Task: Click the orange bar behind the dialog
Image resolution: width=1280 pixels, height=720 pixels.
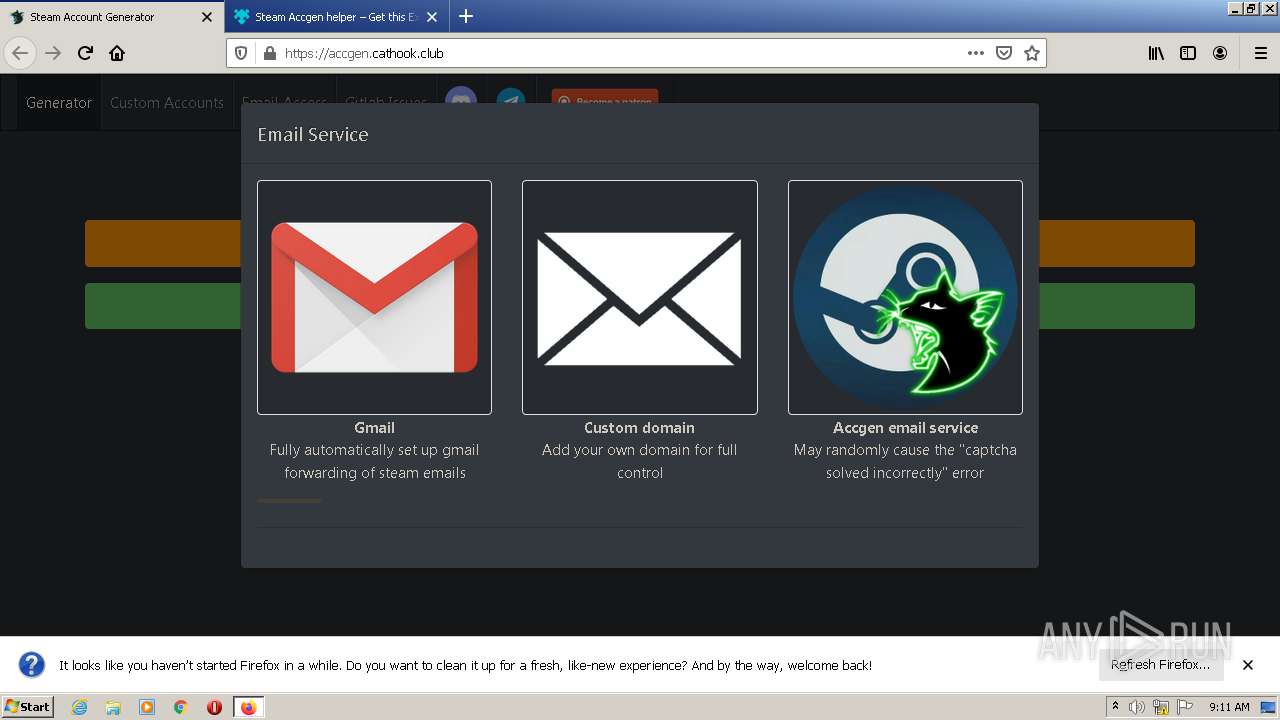Action: point(162,243)
